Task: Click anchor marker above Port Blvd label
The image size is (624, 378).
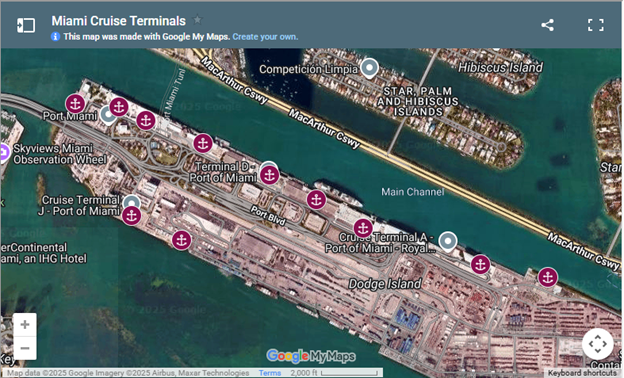Action: pos(316,199)
